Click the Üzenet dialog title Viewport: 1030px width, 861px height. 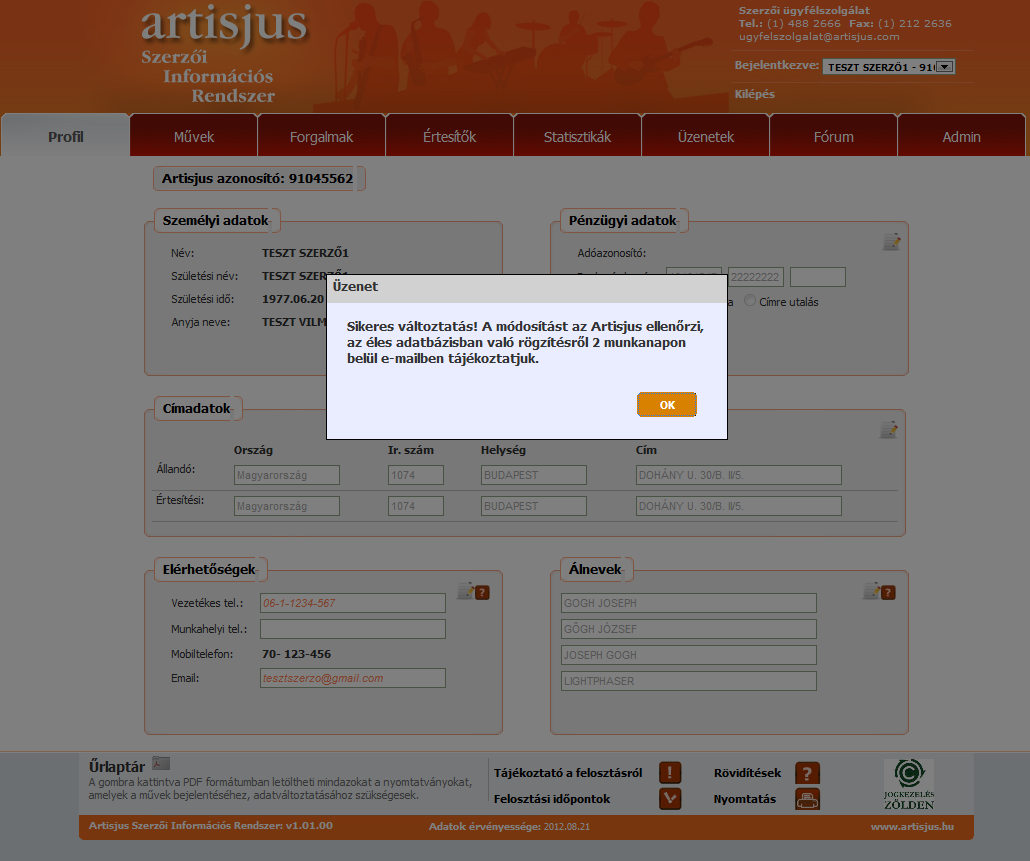(x=355, y=286)
